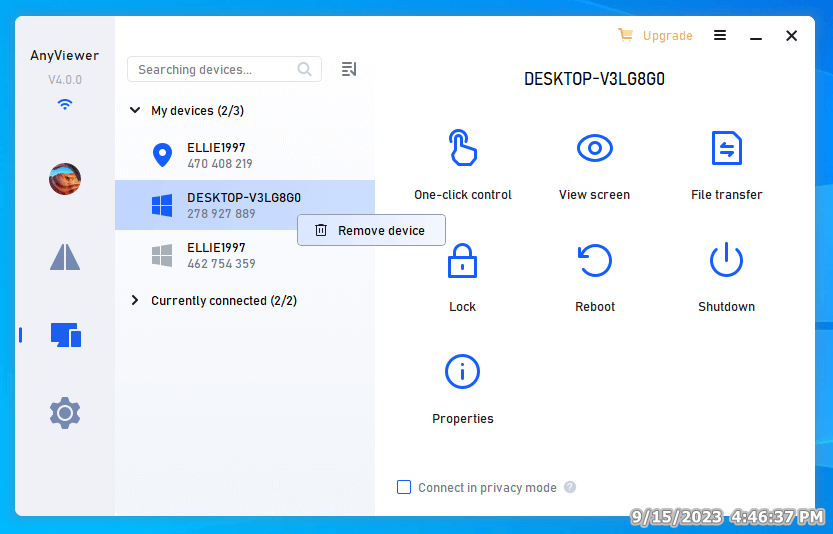Shut down remote PC with power icon
This screenshot has height=534, width=833.
pos(726,260)
